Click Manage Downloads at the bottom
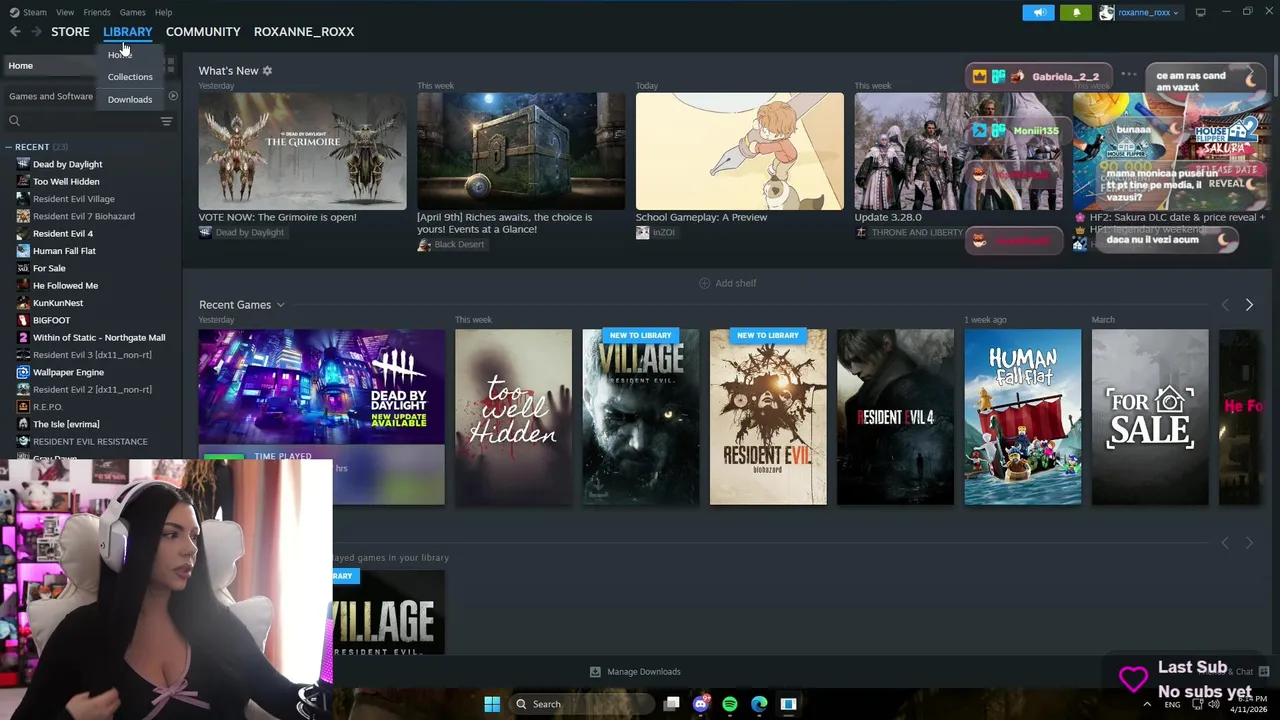1280x720 pixels. click(635, 672)
